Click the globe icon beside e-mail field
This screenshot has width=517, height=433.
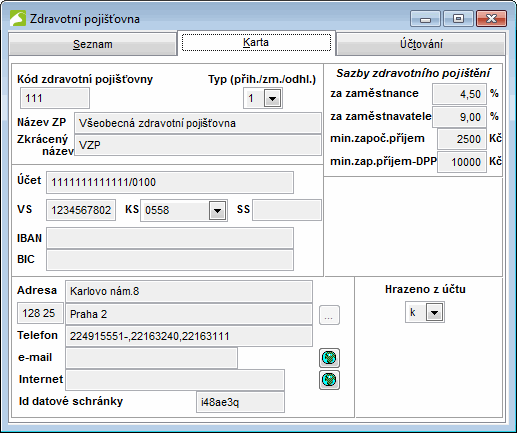point(329,358)
